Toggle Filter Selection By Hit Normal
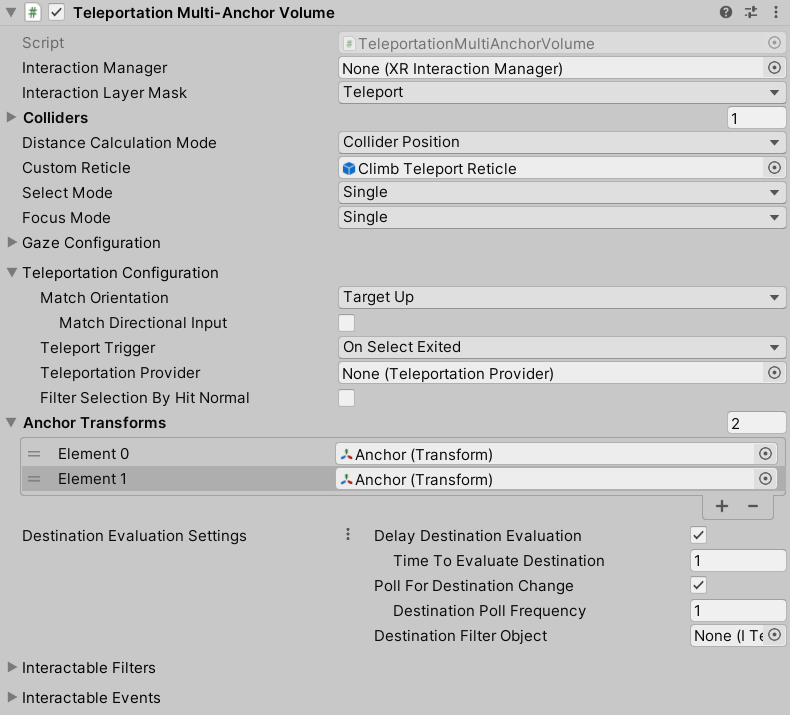This screenshot has width=790, height=715. (347, 398)
